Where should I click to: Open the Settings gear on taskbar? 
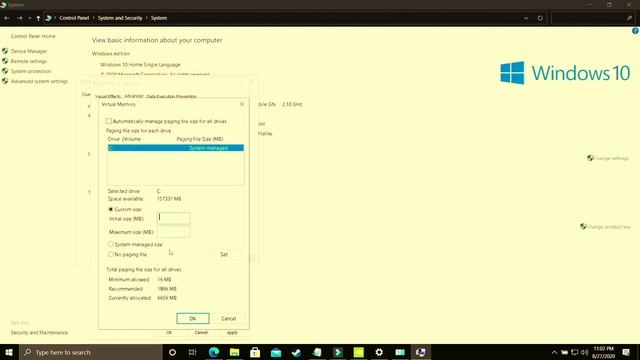(379, 352)
